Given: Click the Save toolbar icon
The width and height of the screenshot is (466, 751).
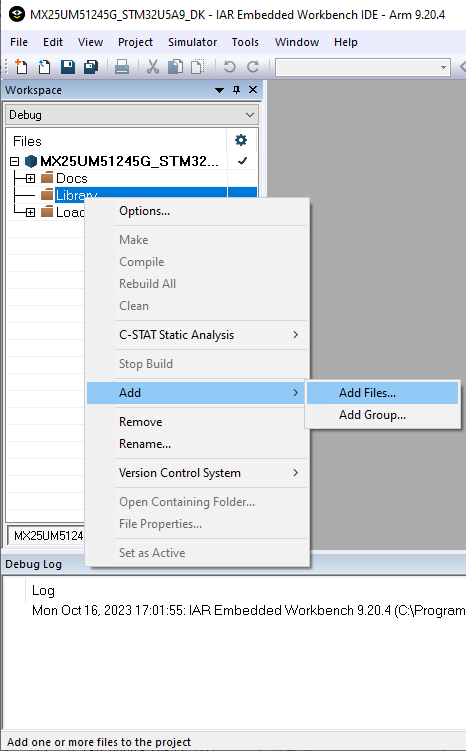Looking at the screenshot, I should click(68, 67).
